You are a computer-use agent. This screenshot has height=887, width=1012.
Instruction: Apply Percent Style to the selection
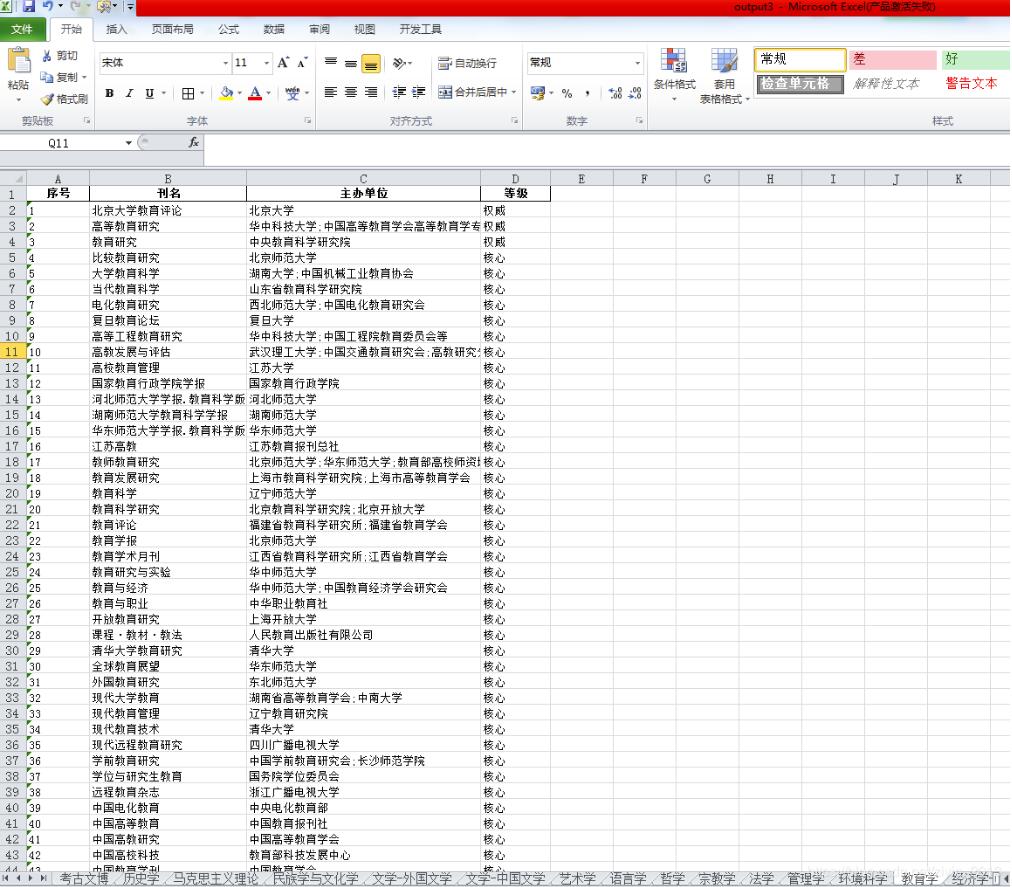pos(567,92)
